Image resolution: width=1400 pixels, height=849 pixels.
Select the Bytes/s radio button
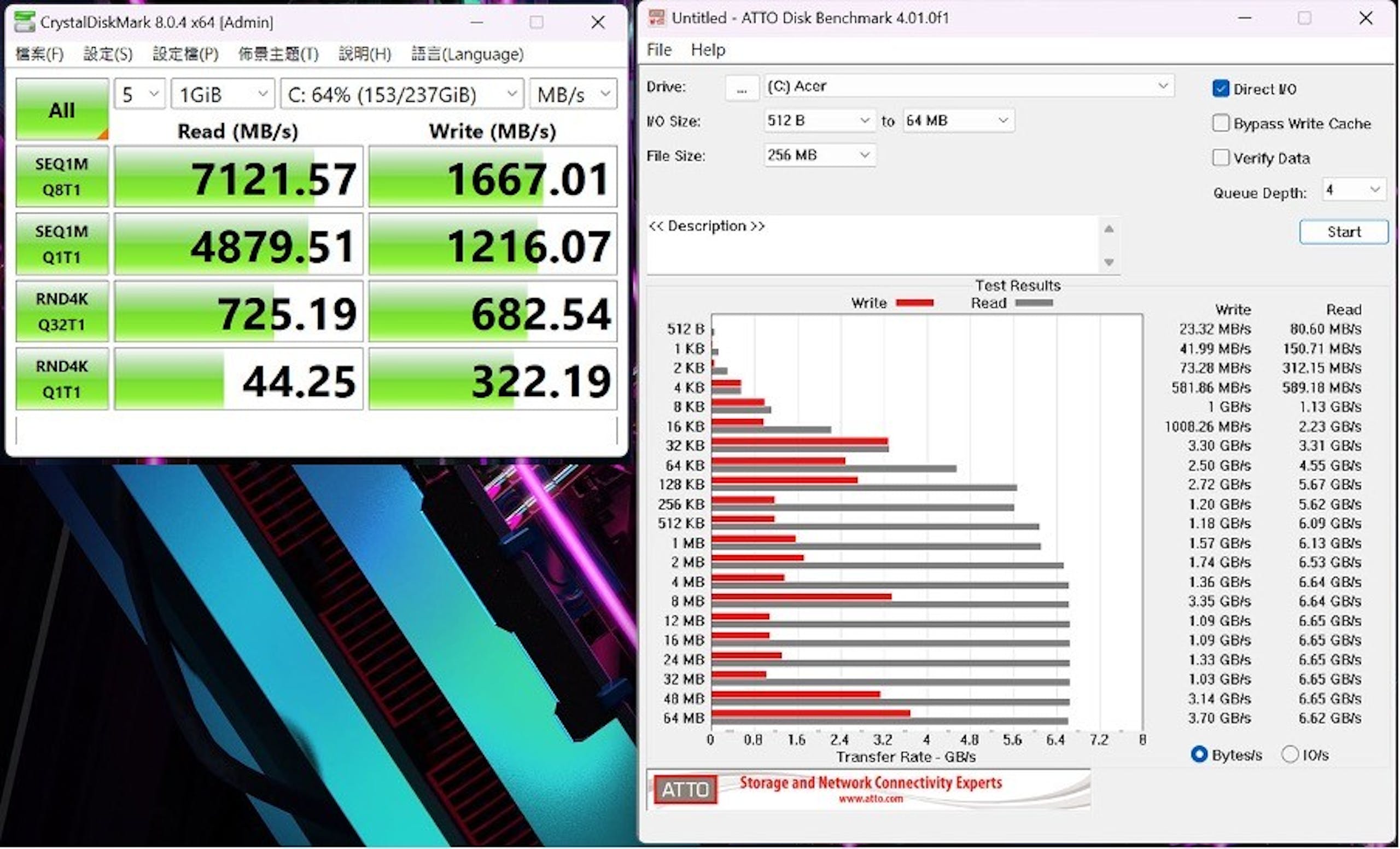tap(1199, 755)
